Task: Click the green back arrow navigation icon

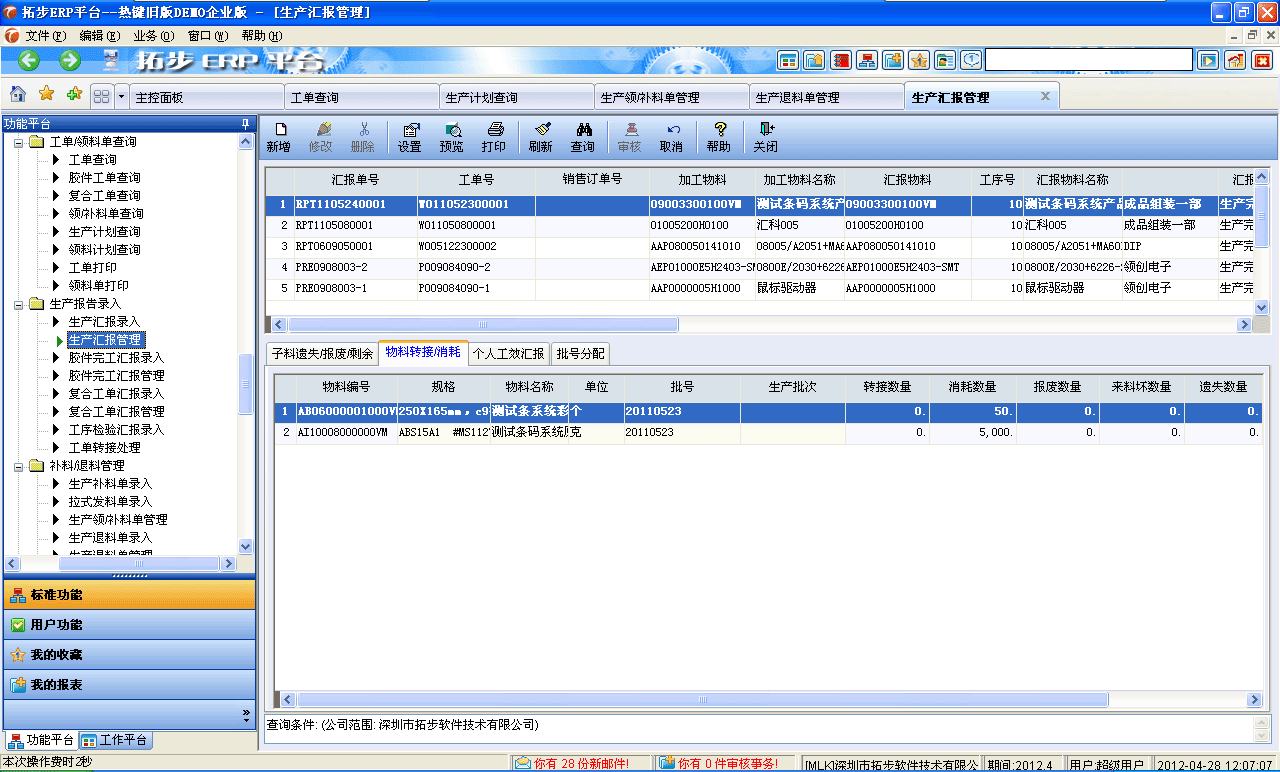Action: (28, 60)
